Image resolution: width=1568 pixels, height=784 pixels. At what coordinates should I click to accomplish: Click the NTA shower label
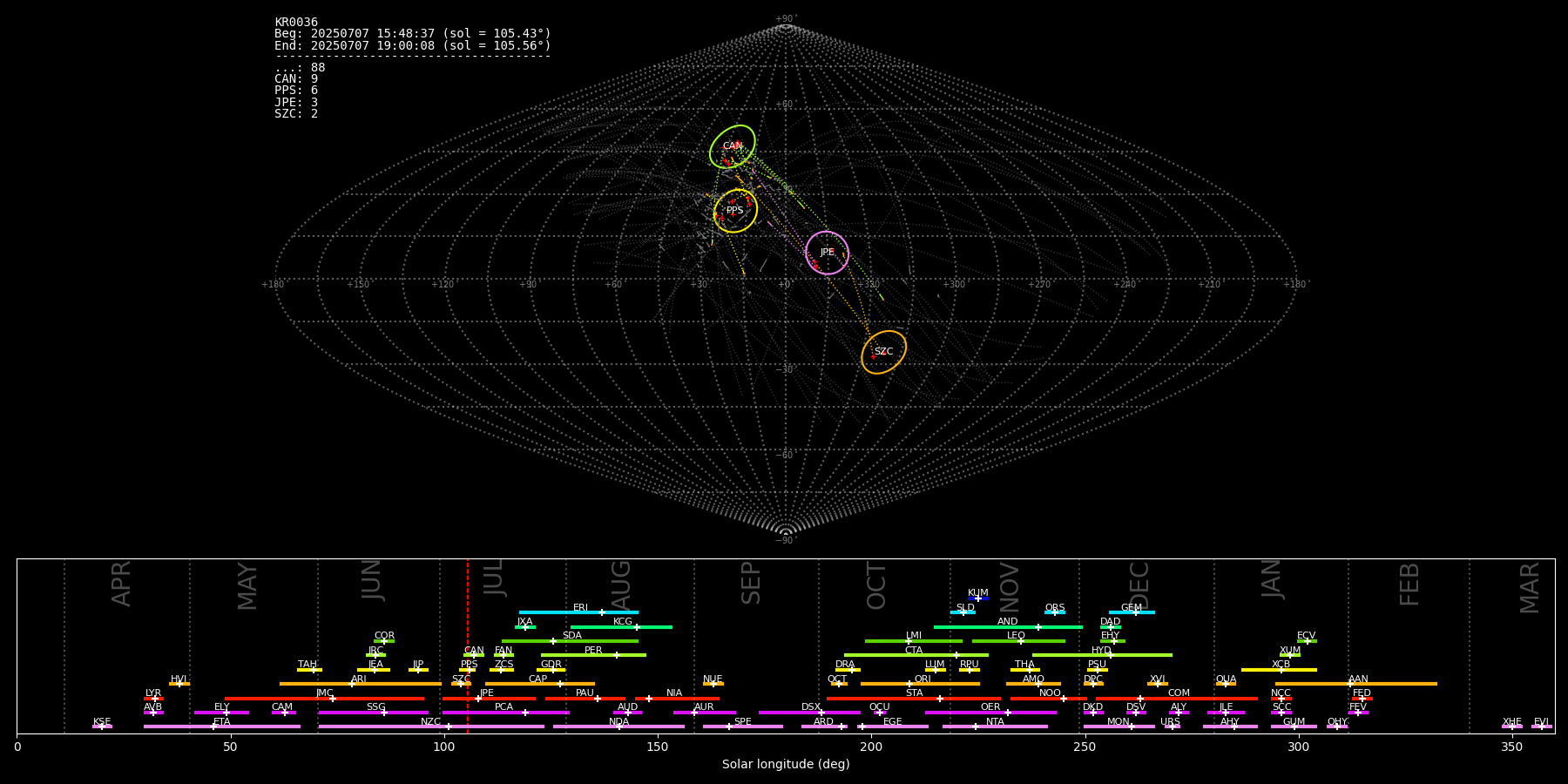995,722
